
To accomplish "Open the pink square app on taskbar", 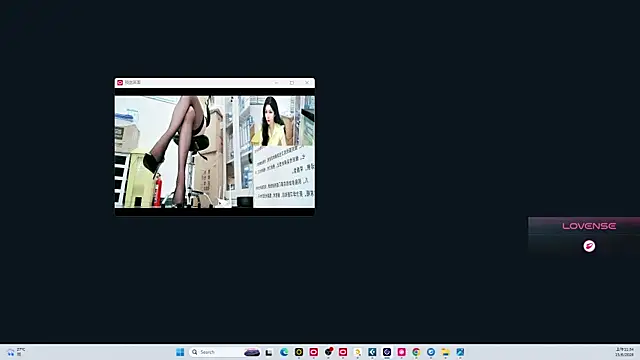I will 402,352.
